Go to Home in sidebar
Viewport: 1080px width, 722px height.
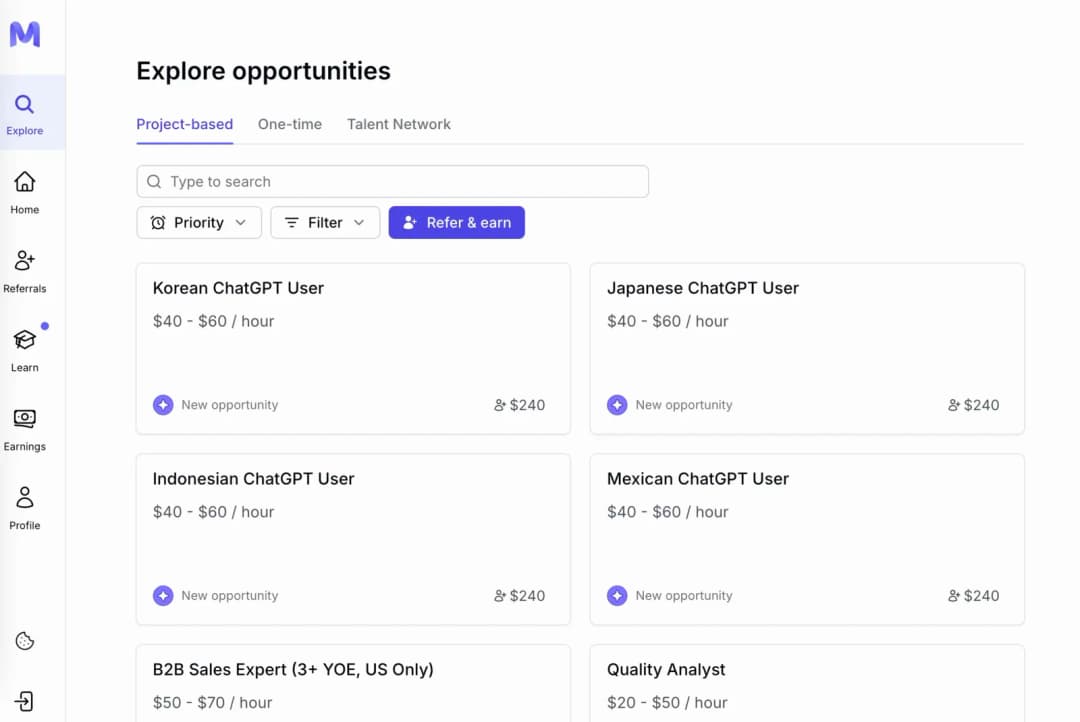click(25, 193)
